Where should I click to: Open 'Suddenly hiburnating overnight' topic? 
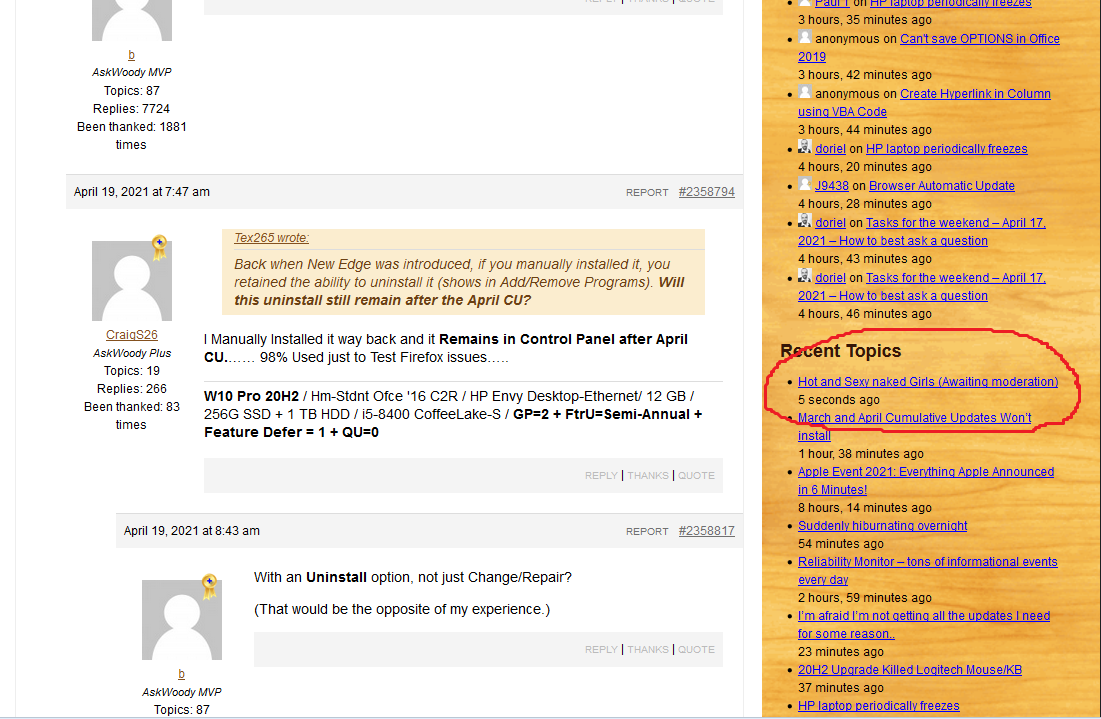[x=882, y=526]
